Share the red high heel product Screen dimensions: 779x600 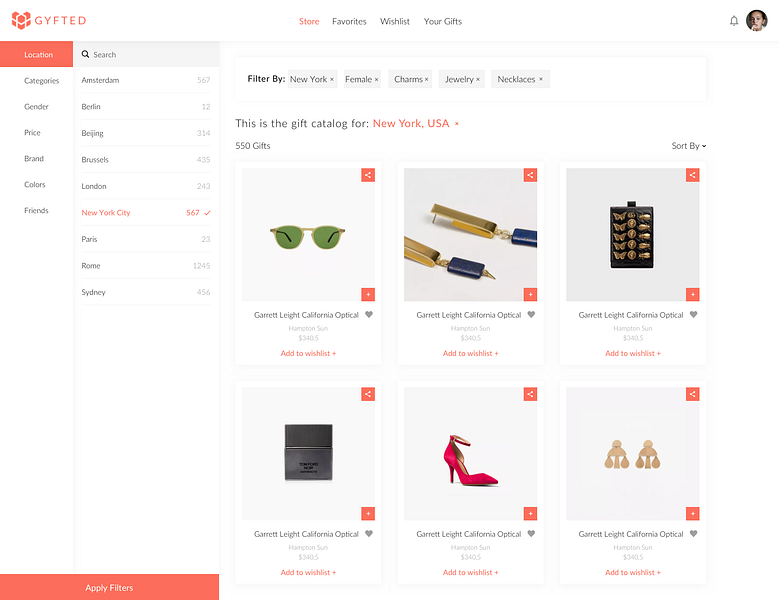(531, 394)
